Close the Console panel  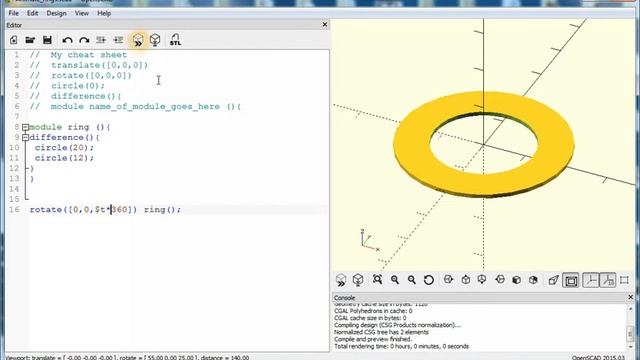point(631,298)
